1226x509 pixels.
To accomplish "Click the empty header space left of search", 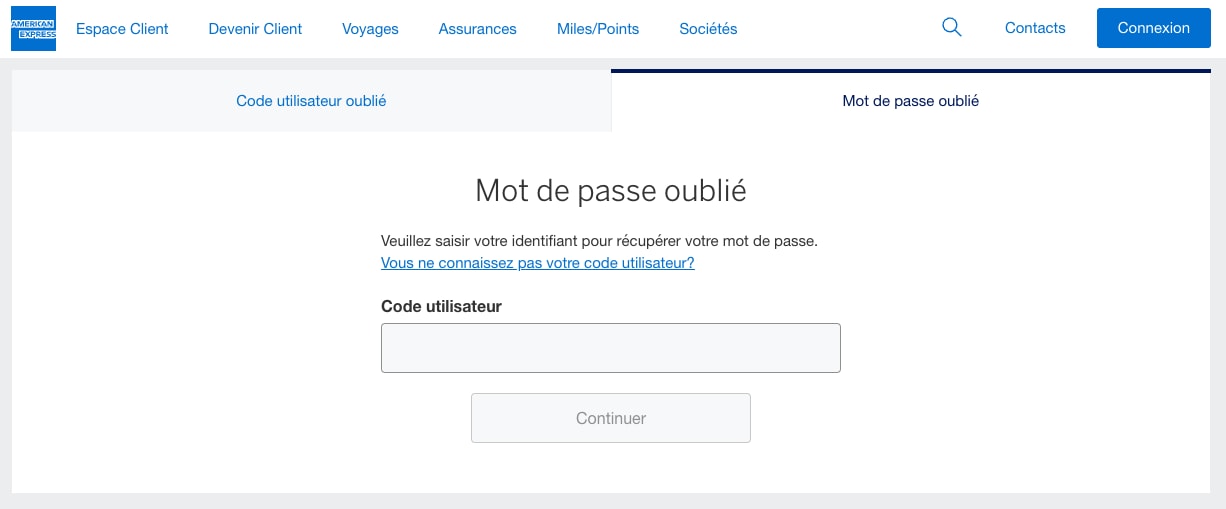I will 840,28.
